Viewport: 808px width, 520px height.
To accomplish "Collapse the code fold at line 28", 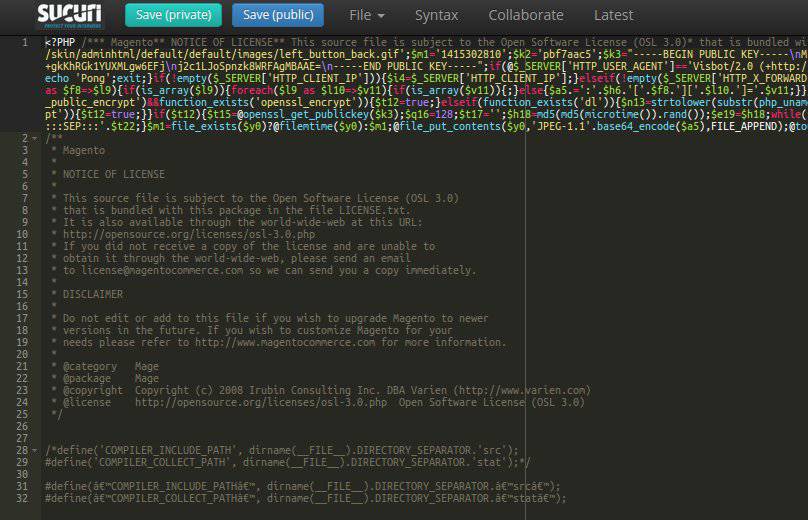I will pos(35,450).
